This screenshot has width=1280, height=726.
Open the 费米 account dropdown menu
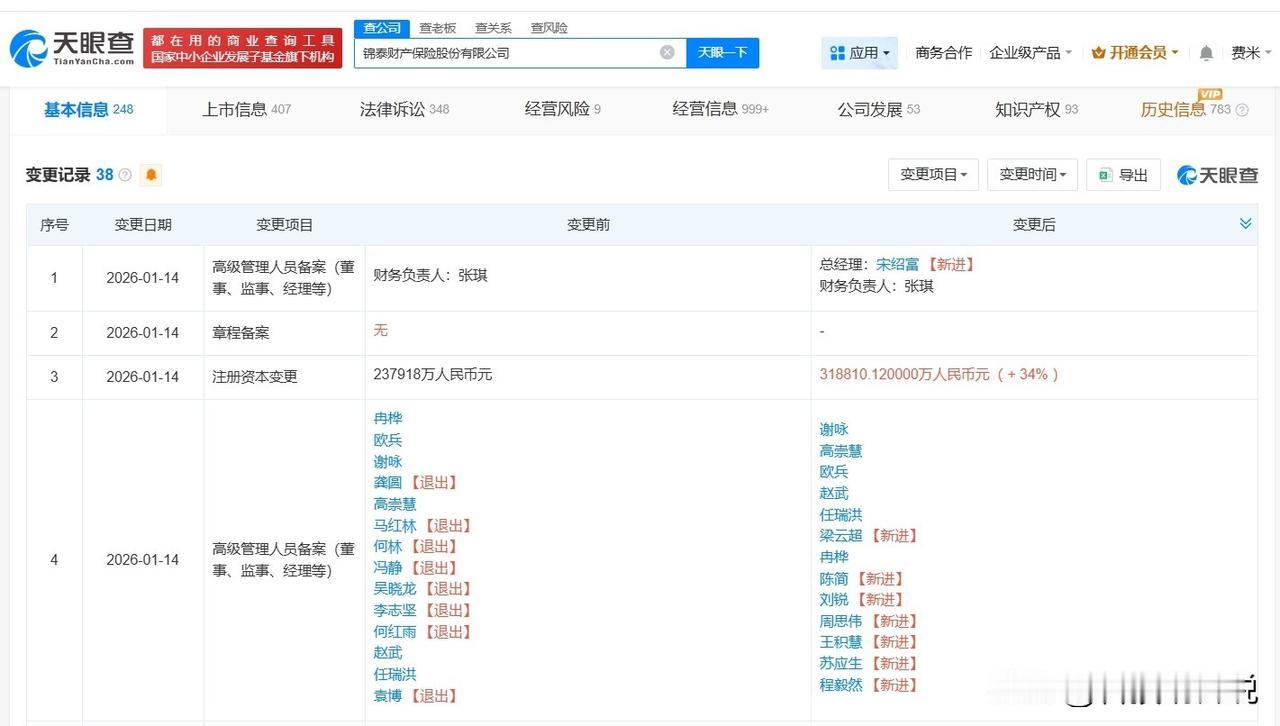pyautogui.click(x=1248, y=52)
